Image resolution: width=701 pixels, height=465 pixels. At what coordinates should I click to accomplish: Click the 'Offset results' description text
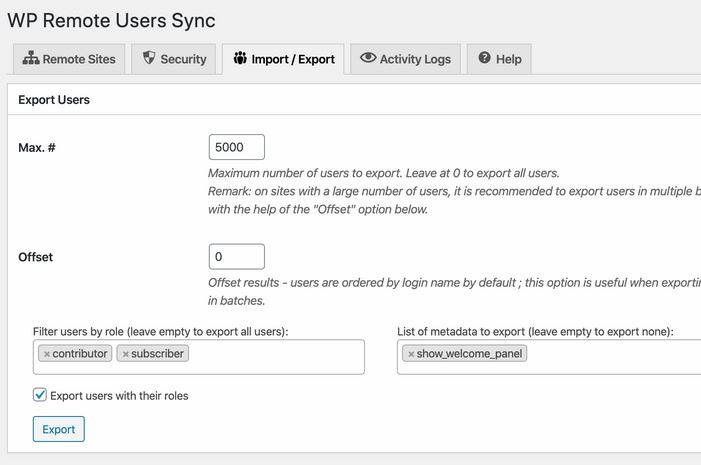(x=454, y=292)
